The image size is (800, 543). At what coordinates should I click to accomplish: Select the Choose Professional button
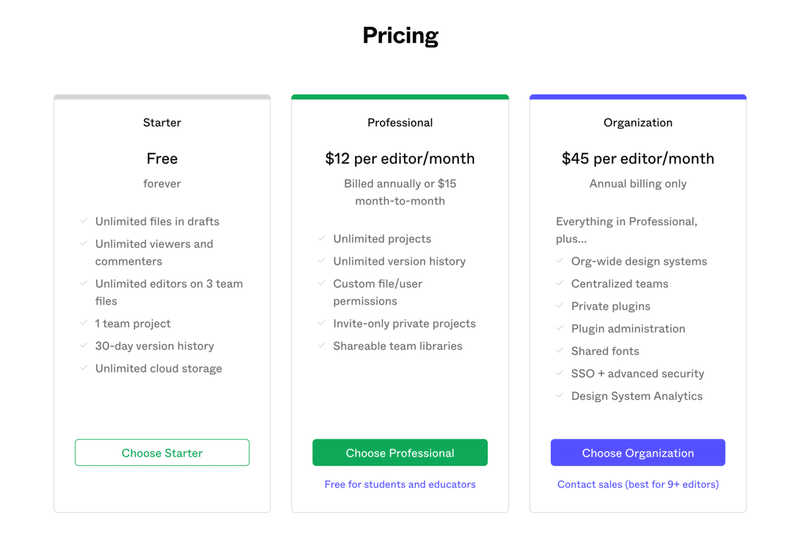(400, 453)
